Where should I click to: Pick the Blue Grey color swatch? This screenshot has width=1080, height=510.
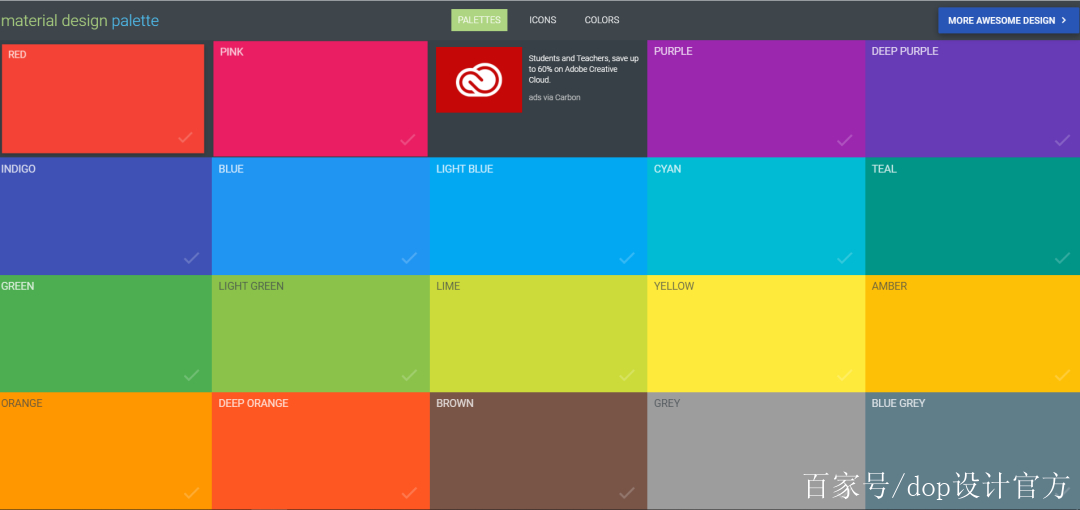click(x=973, y=451)
